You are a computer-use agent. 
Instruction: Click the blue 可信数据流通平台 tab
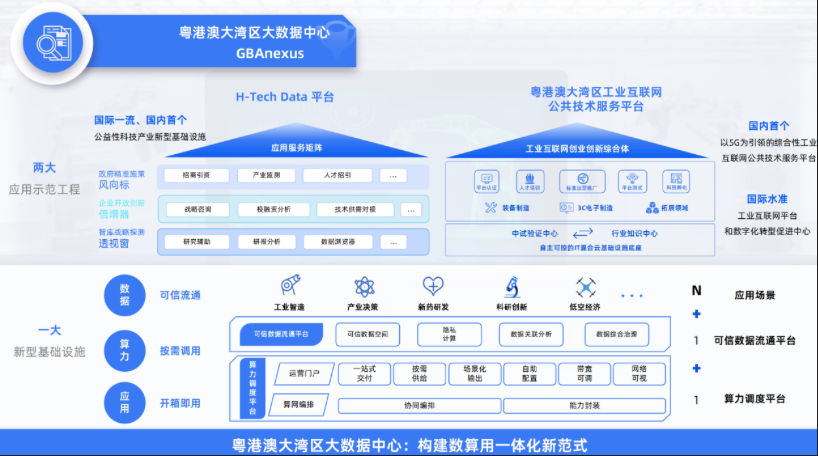point(281,334)
